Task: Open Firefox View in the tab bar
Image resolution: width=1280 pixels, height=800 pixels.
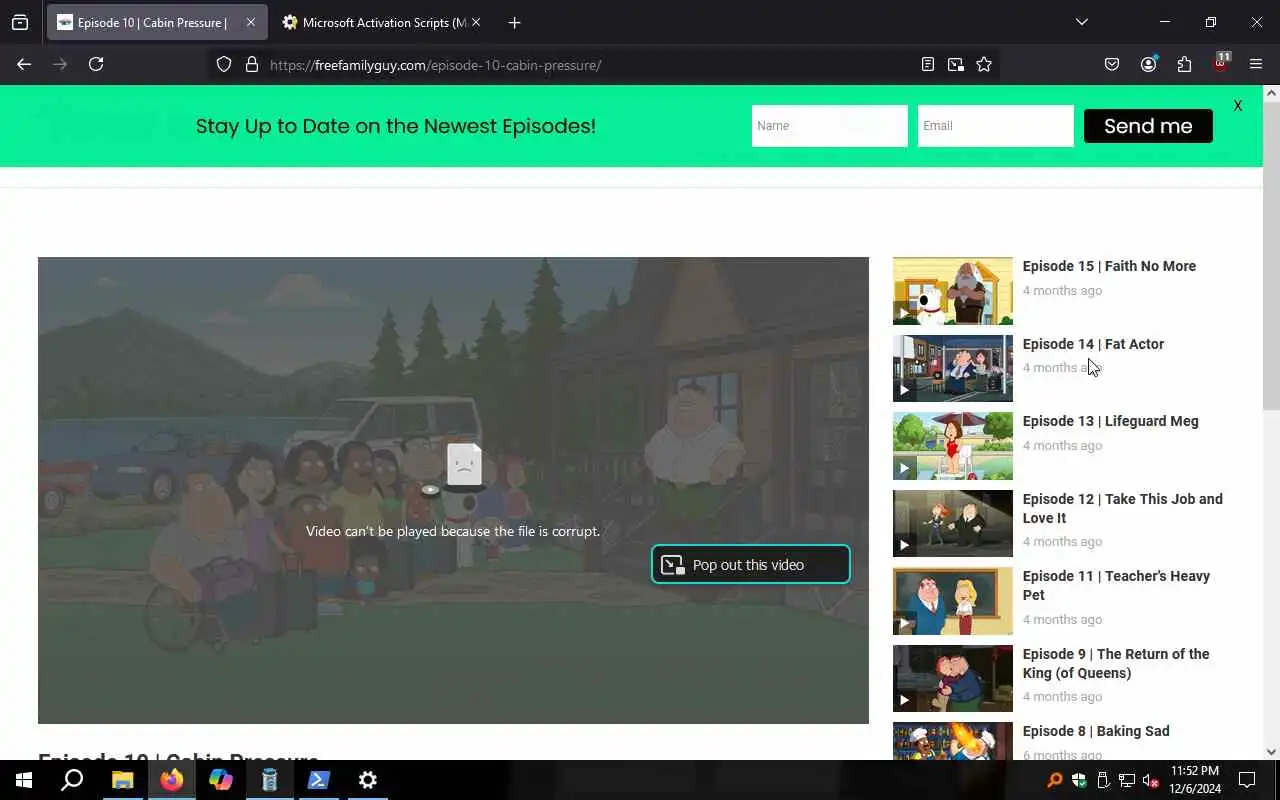Action: [20, 22]
